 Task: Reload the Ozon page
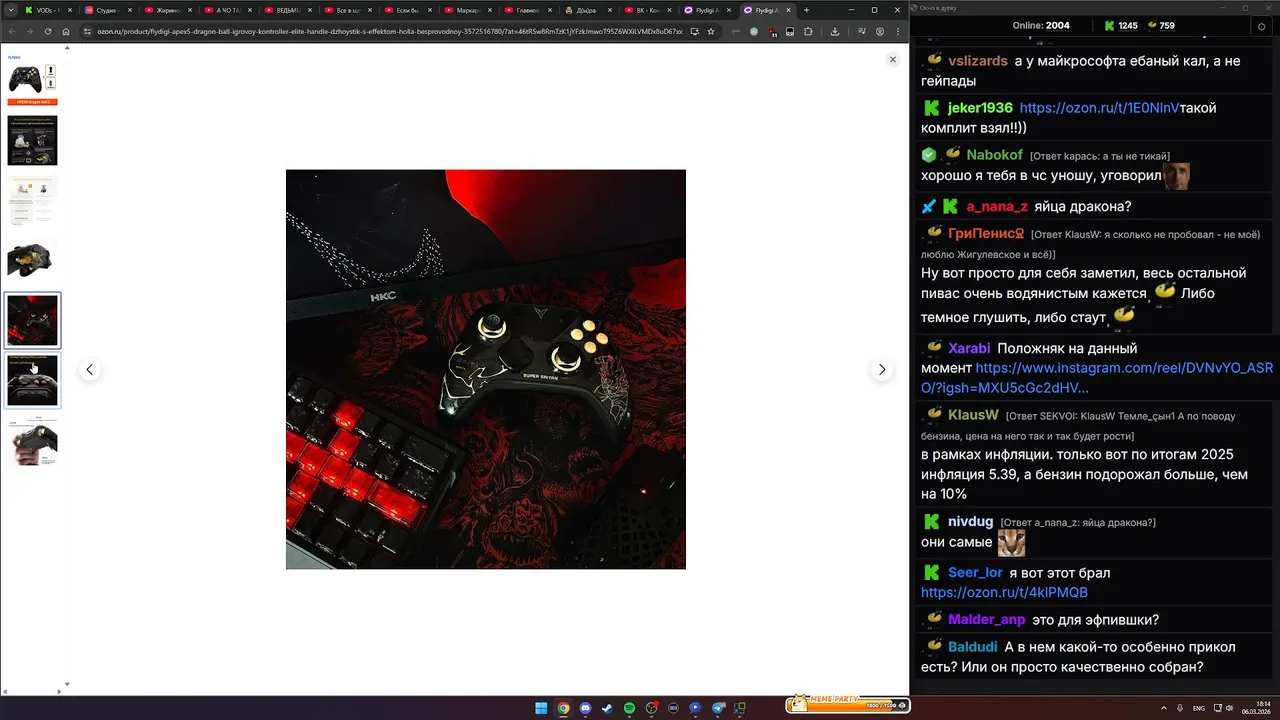[48, 31]
